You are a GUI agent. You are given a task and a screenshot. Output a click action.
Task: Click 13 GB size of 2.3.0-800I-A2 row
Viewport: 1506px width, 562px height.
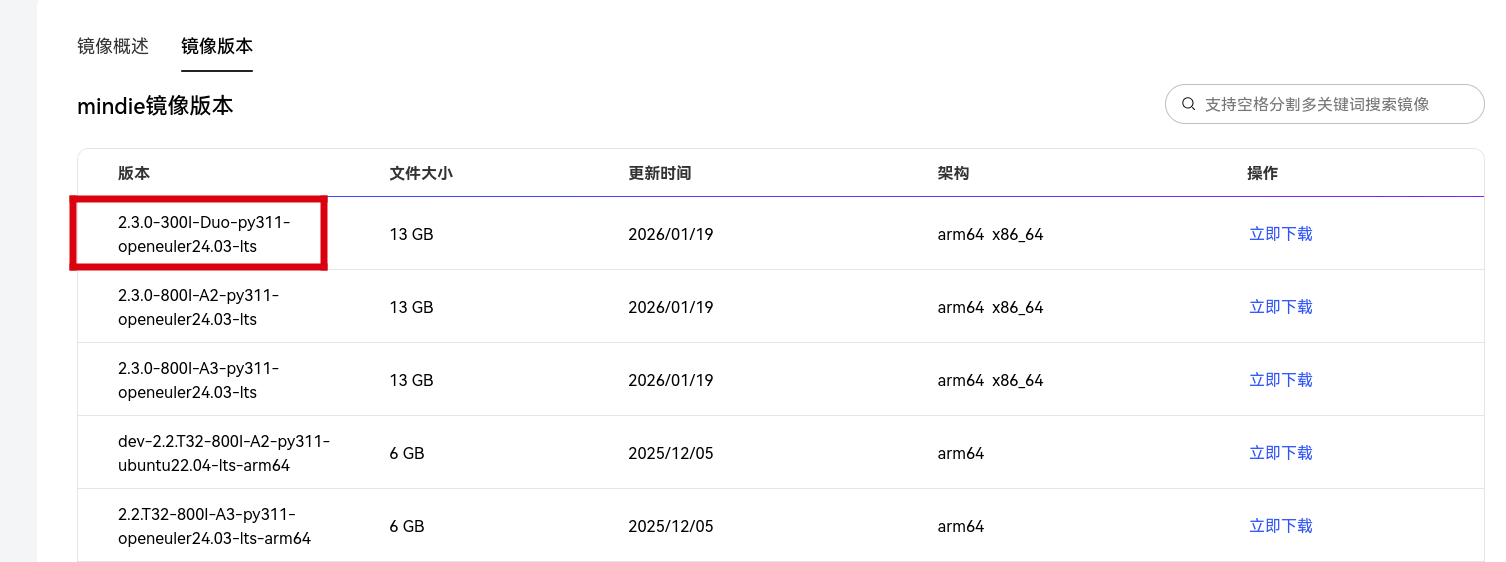click(x=411, y=307)
